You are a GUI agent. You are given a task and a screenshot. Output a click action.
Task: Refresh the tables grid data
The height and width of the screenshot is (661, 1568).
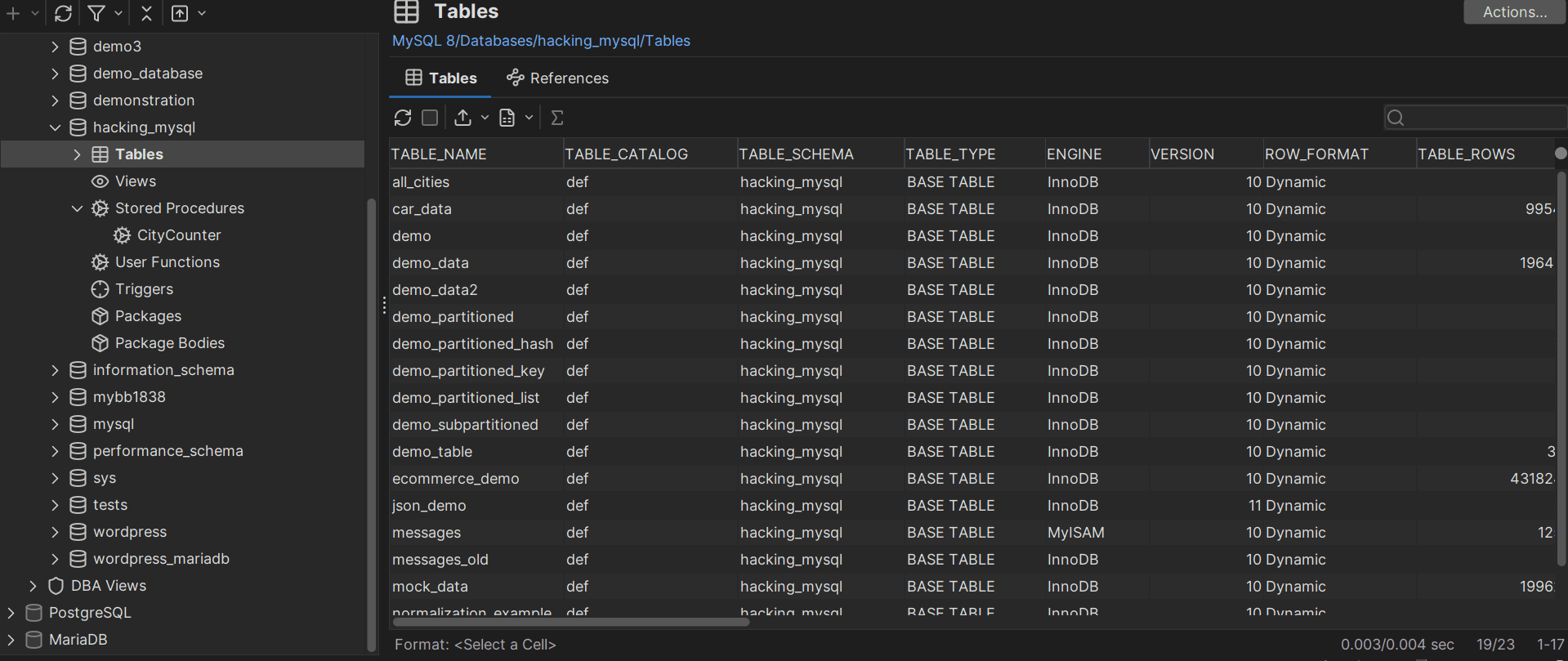402,118
